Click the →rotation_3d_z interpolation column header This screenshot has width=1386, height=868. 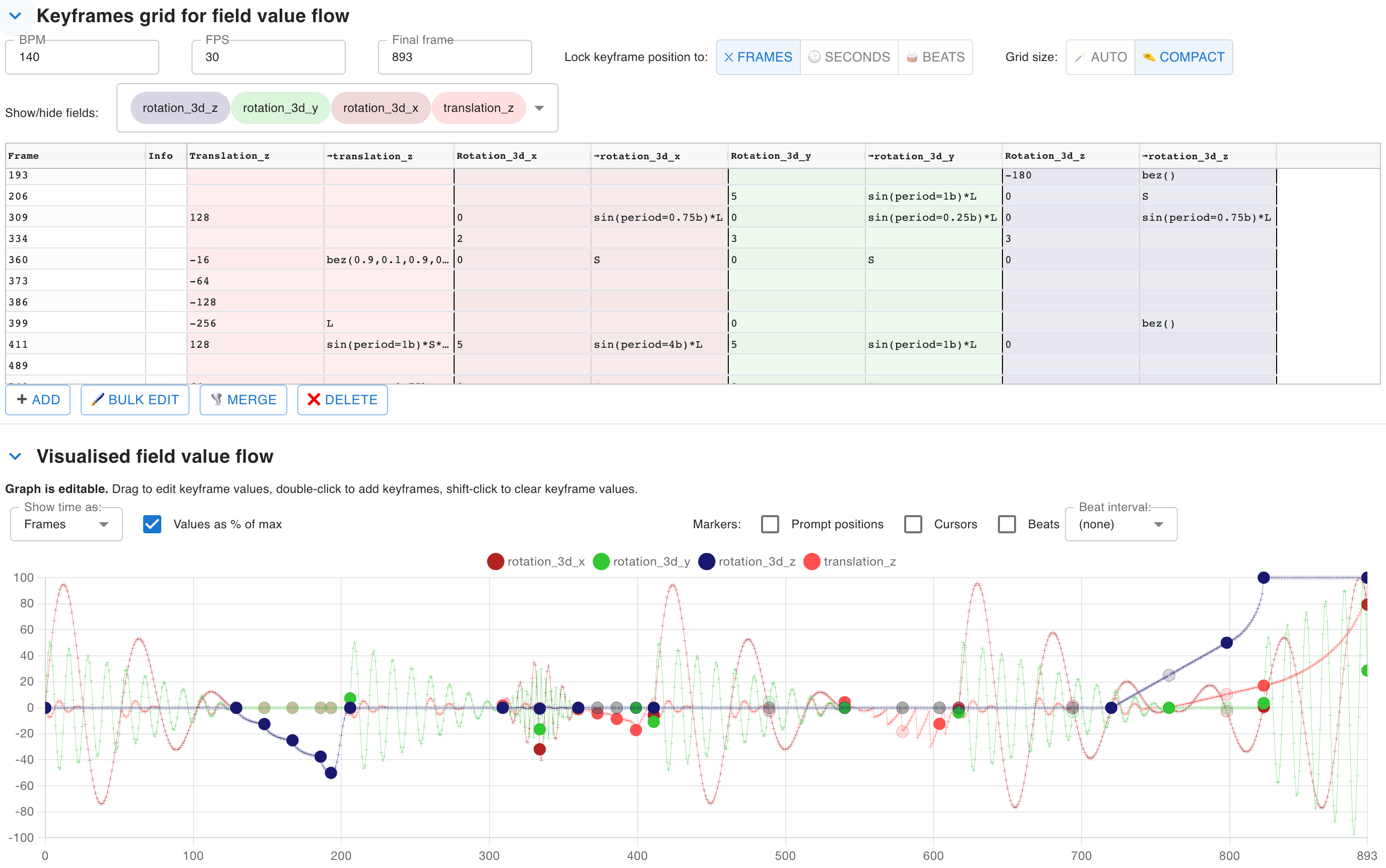pos(1208,156)
